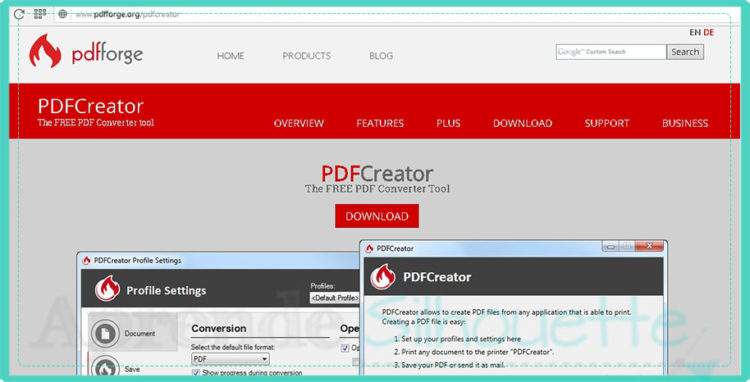Viewport: 750px width, 382px height.
Task: Close the PDFCreator window
Action: [650, 246]
